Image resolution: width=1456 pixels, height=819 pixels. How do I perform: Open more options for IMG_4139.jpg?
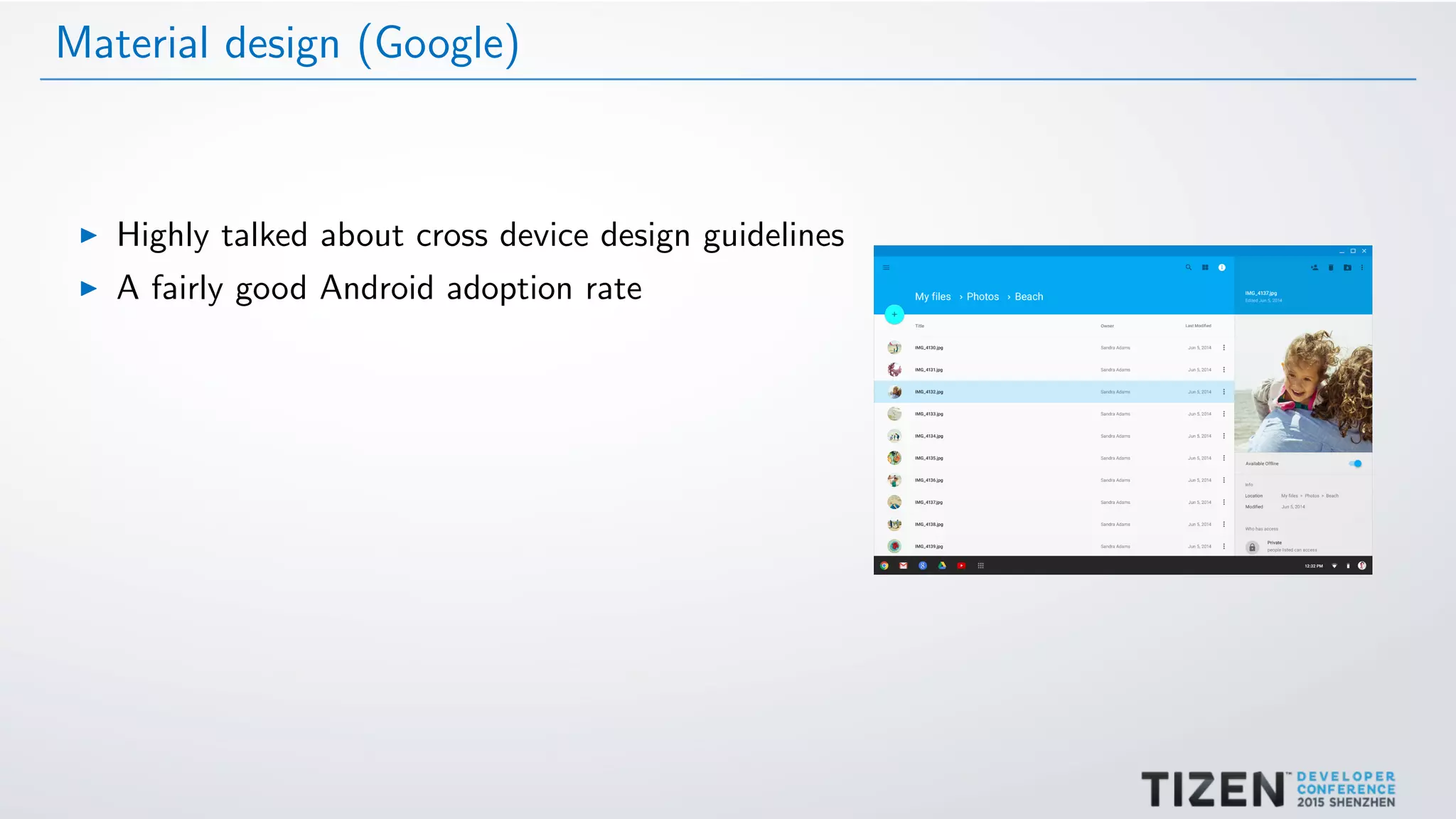tap(1224, 546)
